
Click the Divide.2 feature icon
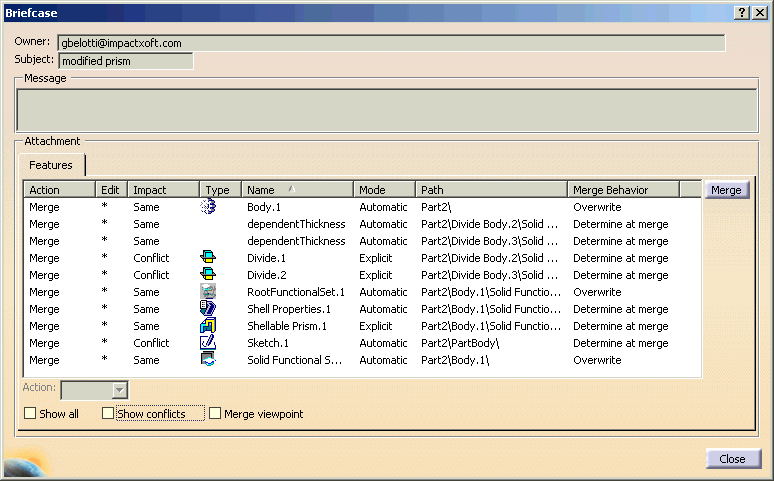click(208, 275)
